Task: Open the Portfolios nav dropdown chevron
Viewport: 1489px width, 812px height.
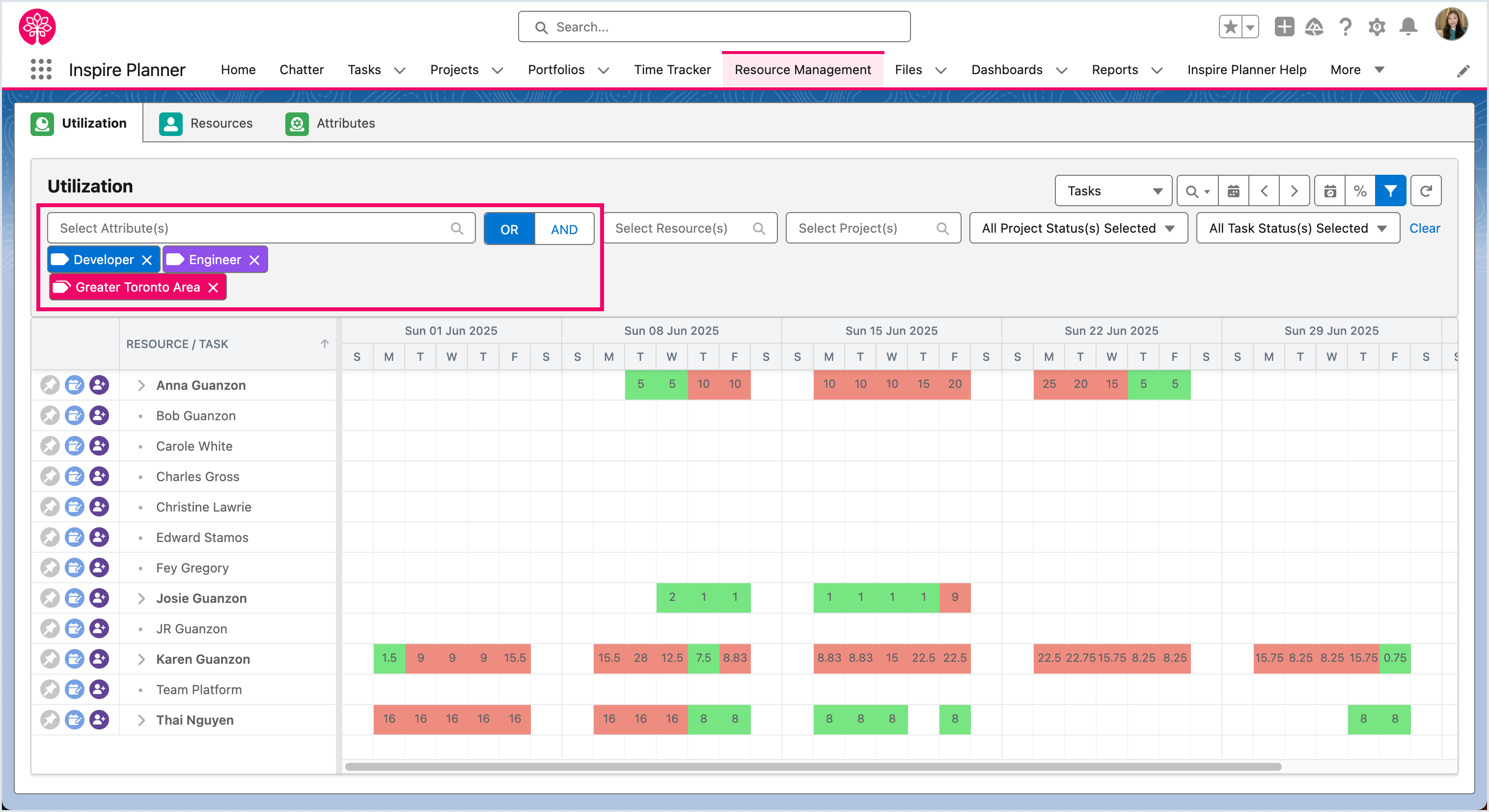Action: point(604,71)
